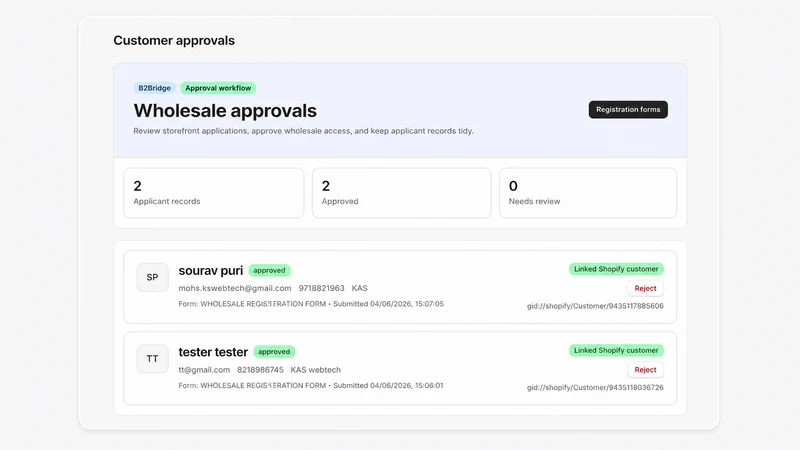
Task: Click phone number 9718821963
Action: [321, 288]
